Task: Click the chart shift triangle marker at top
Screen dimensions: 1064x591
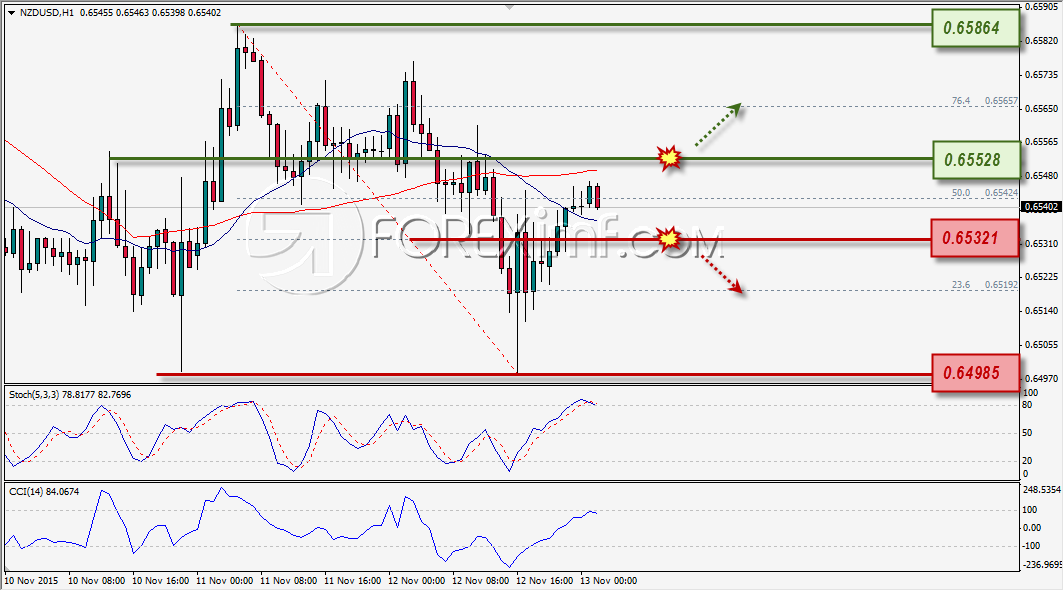Action: click(x=510, y=7)
